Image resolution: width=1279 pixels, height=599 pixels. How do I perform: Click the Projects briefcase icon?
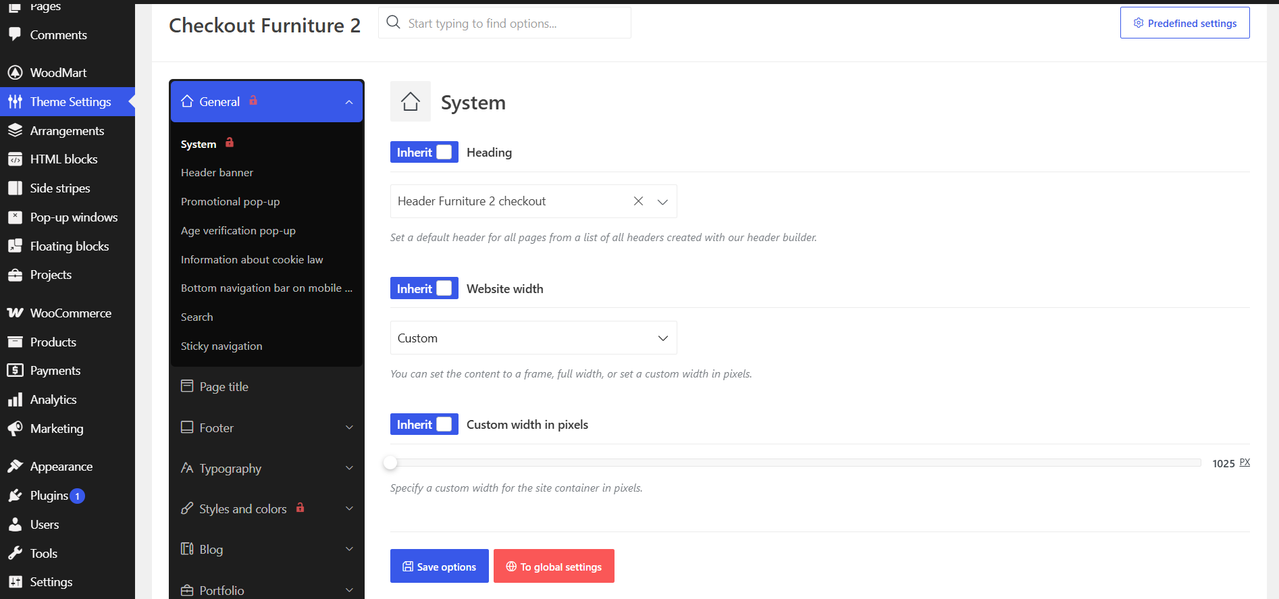click(x=15, y=275)
